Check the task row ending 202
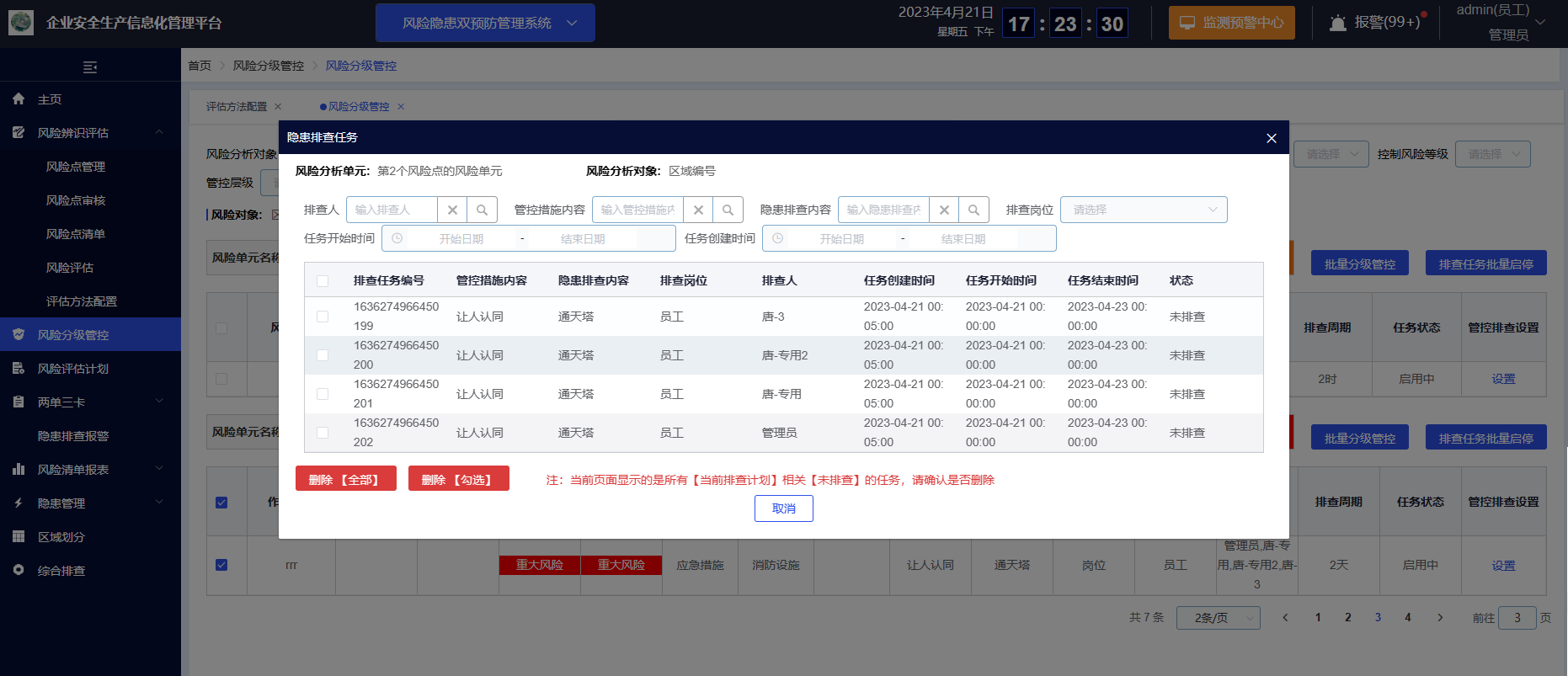This screenshot has height=676, width=1568. [323, 433]
